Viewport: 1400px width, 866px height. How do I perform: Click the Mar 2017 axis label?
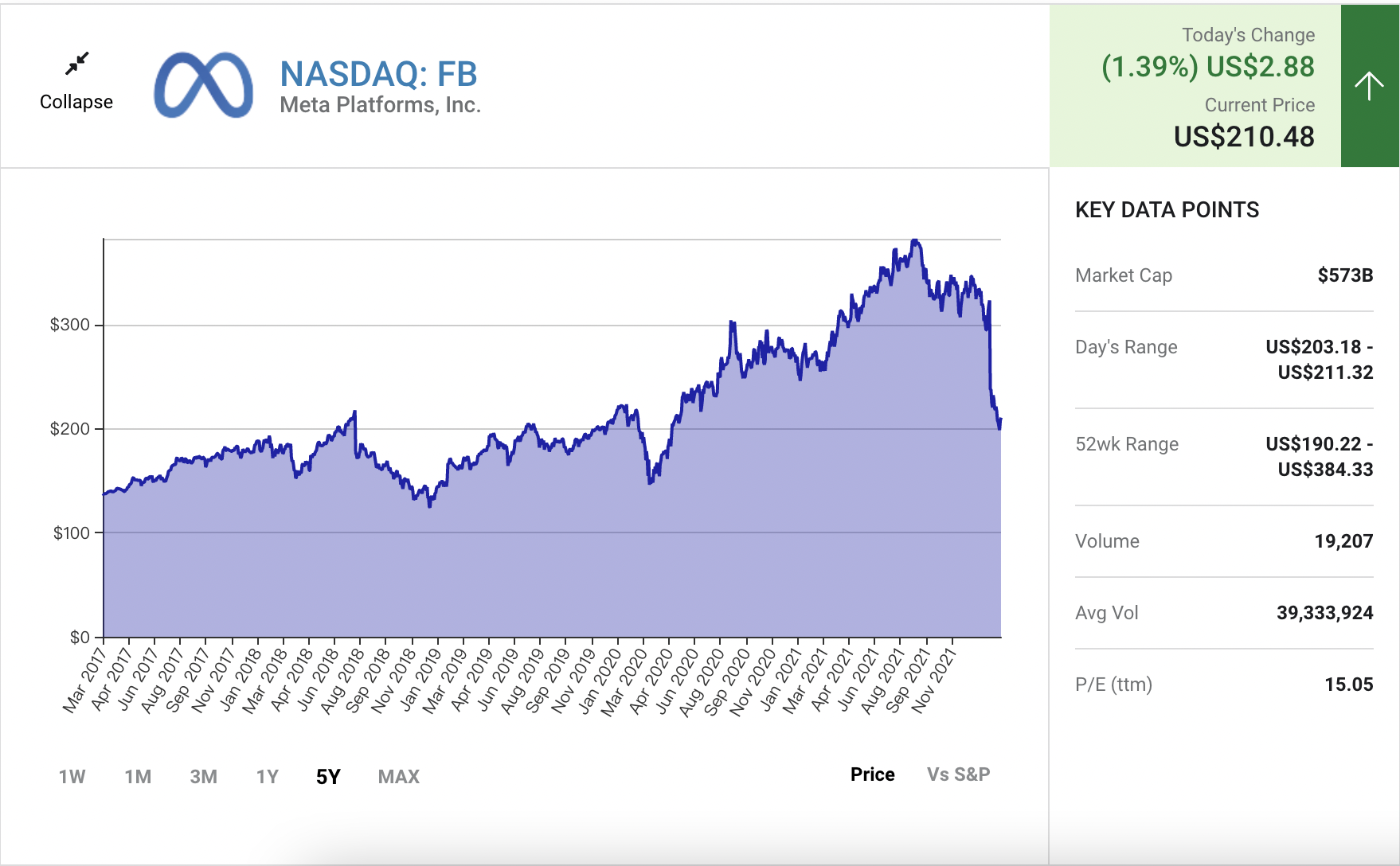[x=85, y=679]
